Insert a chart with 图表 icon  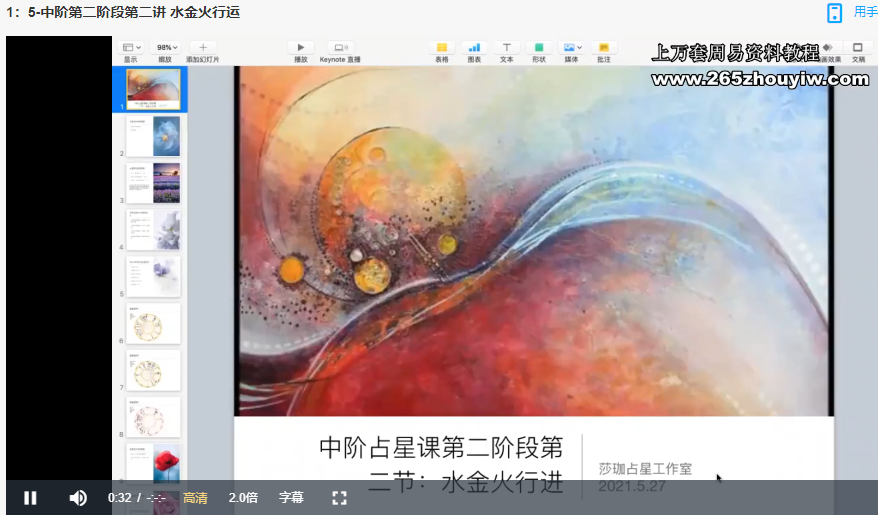click(x=474, y=48)
